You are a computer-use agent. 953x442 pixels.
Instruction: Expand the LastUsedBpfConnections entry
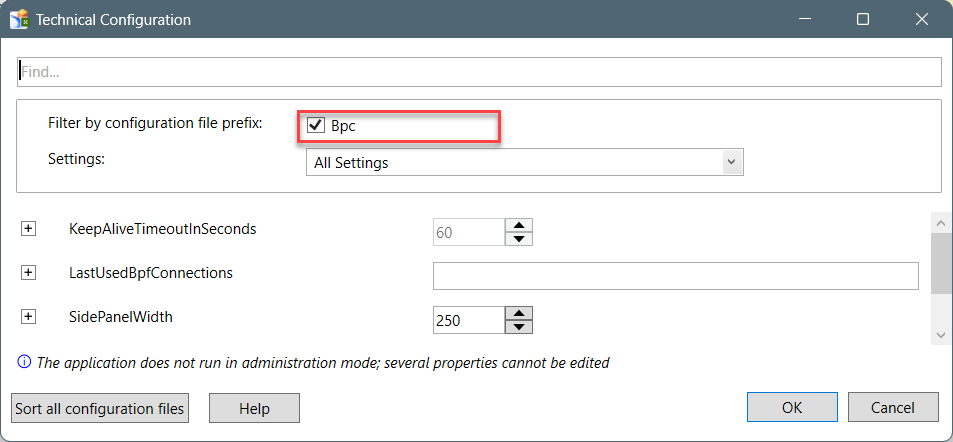pos(29,273)
